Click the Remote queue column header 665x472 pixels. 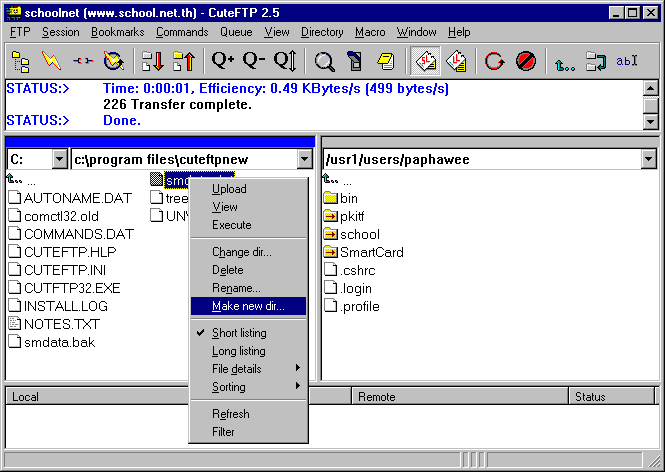pyautogui.click(x=460, y=397)
